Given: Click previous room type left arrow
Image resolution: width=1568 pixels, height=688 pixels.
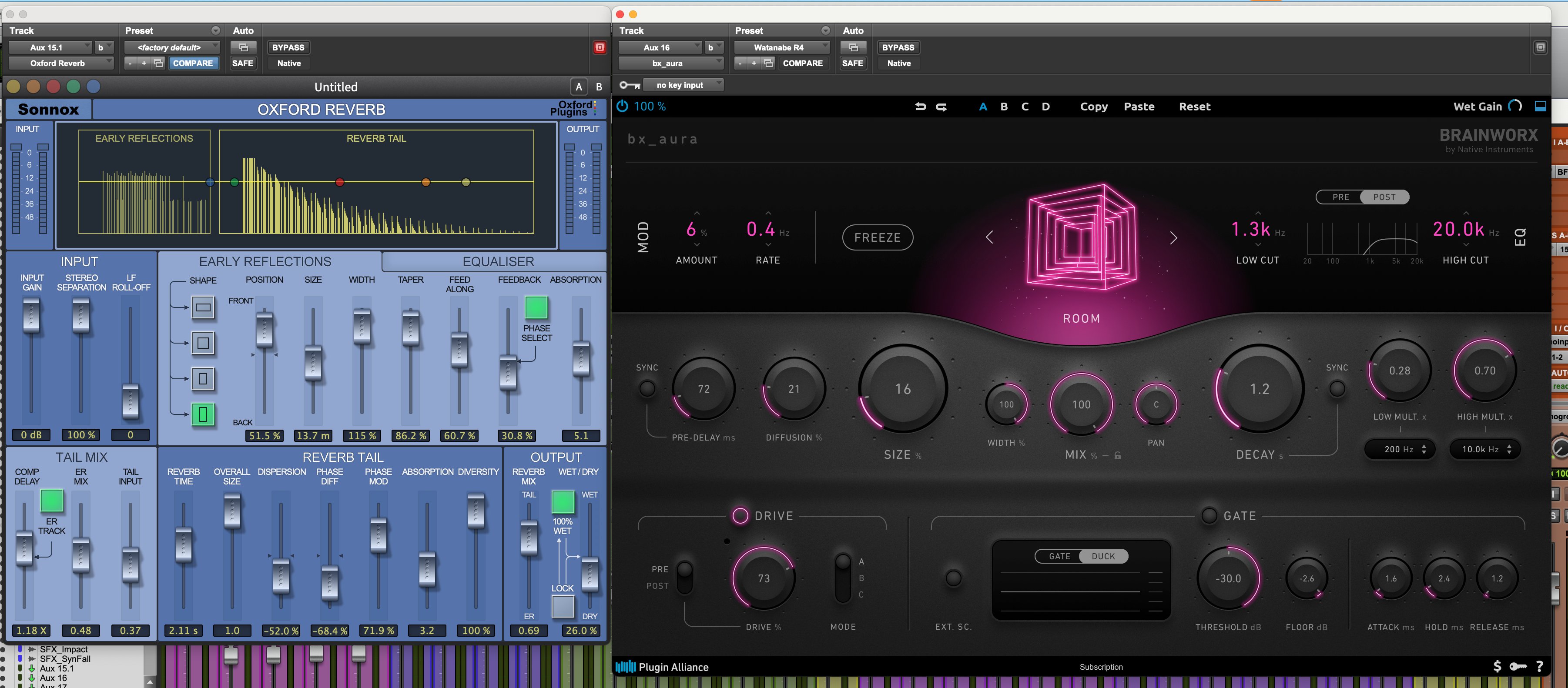Looking at the screenshot, I should click(x=989, y=238).
